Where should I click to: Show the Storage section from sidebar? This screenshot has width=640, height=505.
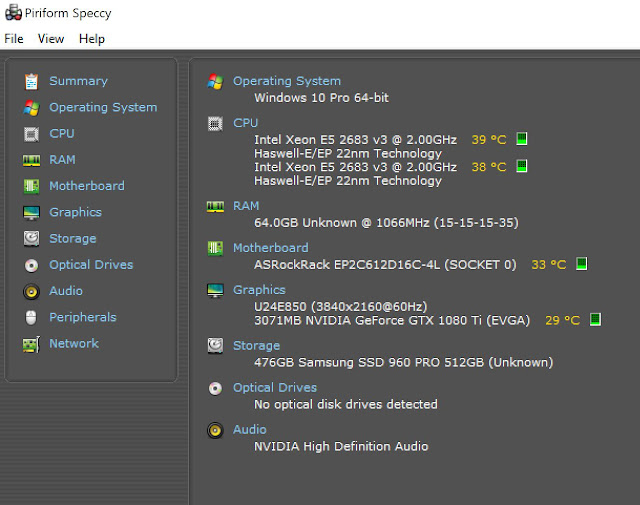[73, 238]
